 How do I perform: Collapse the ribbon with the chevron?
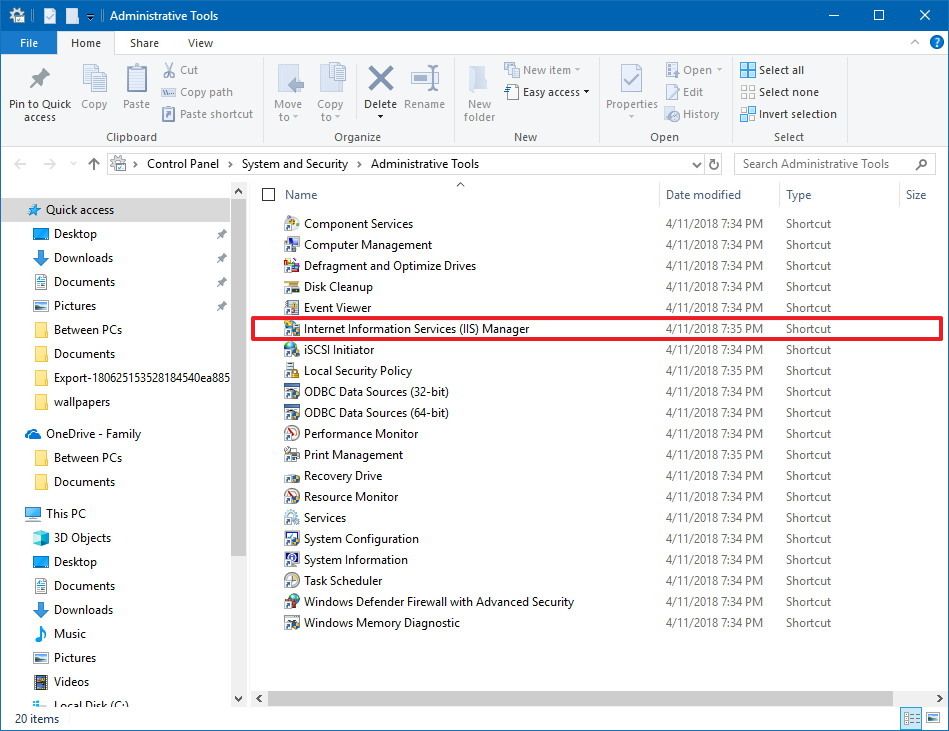915,42
